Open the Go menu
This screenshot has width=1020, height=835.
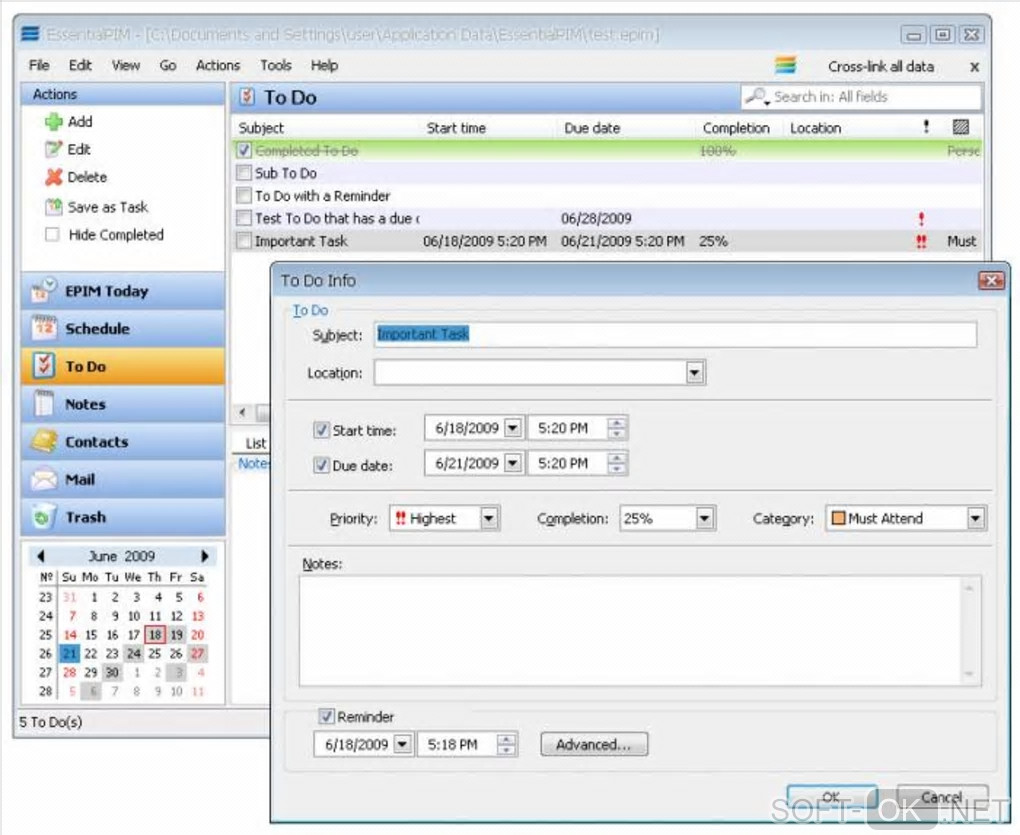(168, 65)
